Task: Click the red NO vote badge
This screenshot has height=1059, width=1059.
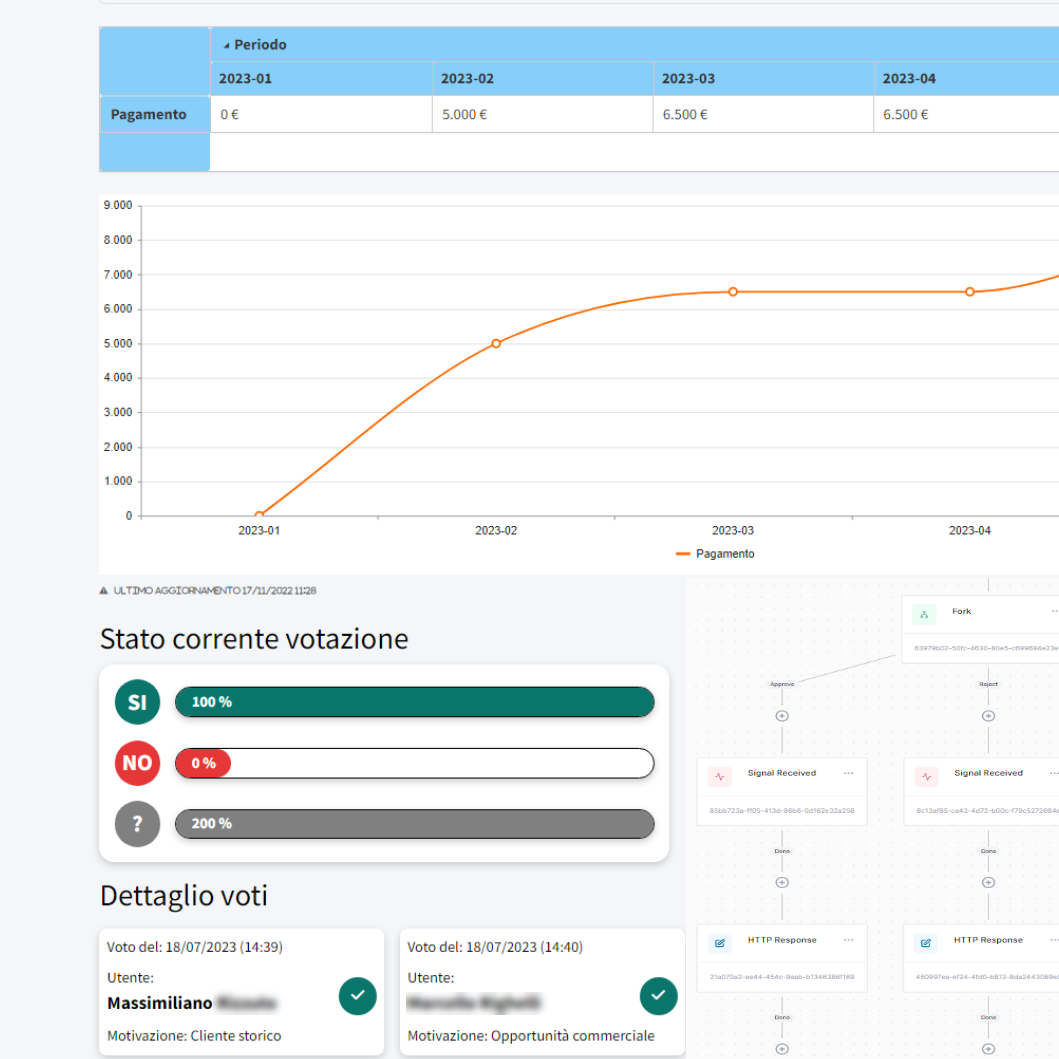Action: (x=137, y=763)
